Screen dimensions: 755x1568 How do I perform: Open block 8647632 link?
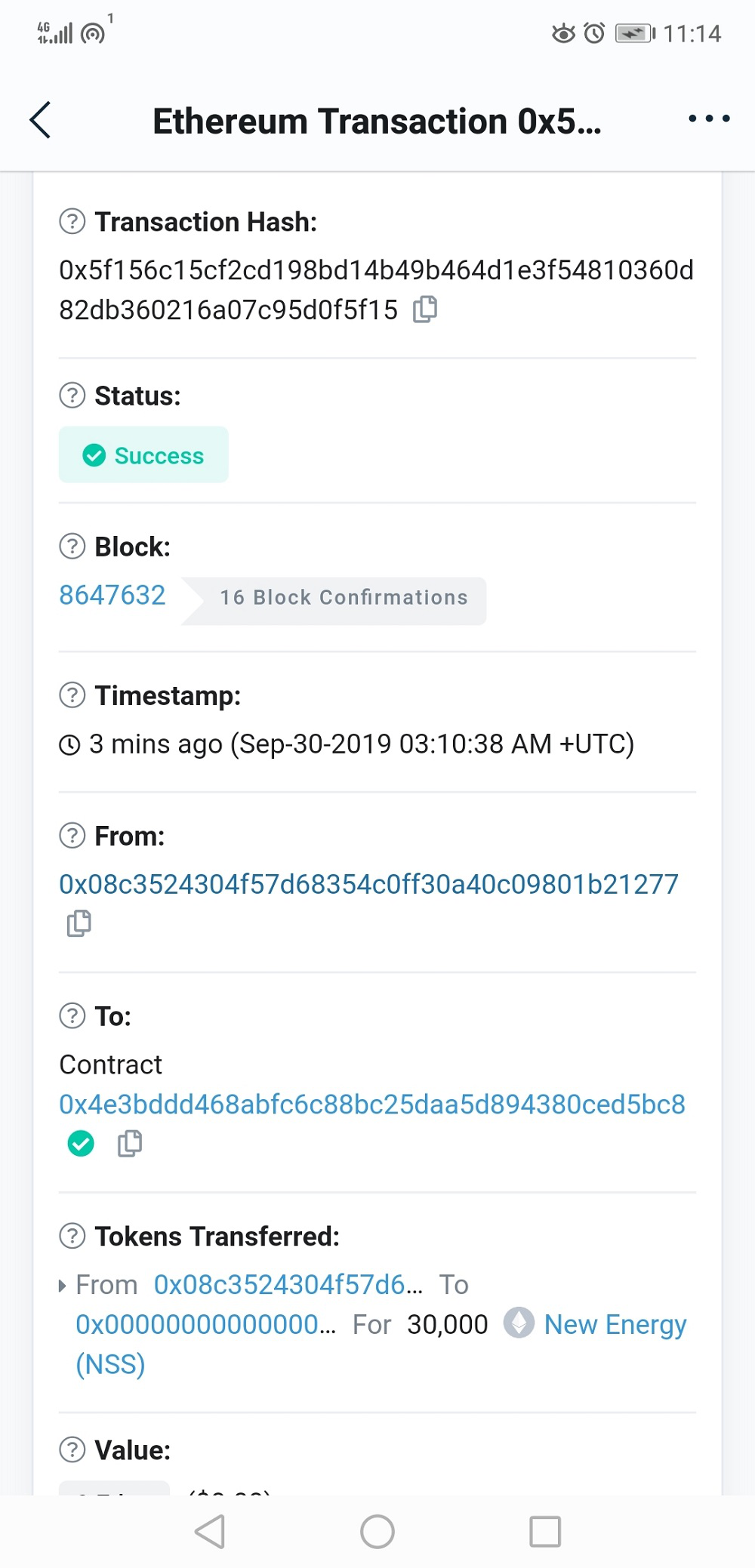click(x=112, y=596)
